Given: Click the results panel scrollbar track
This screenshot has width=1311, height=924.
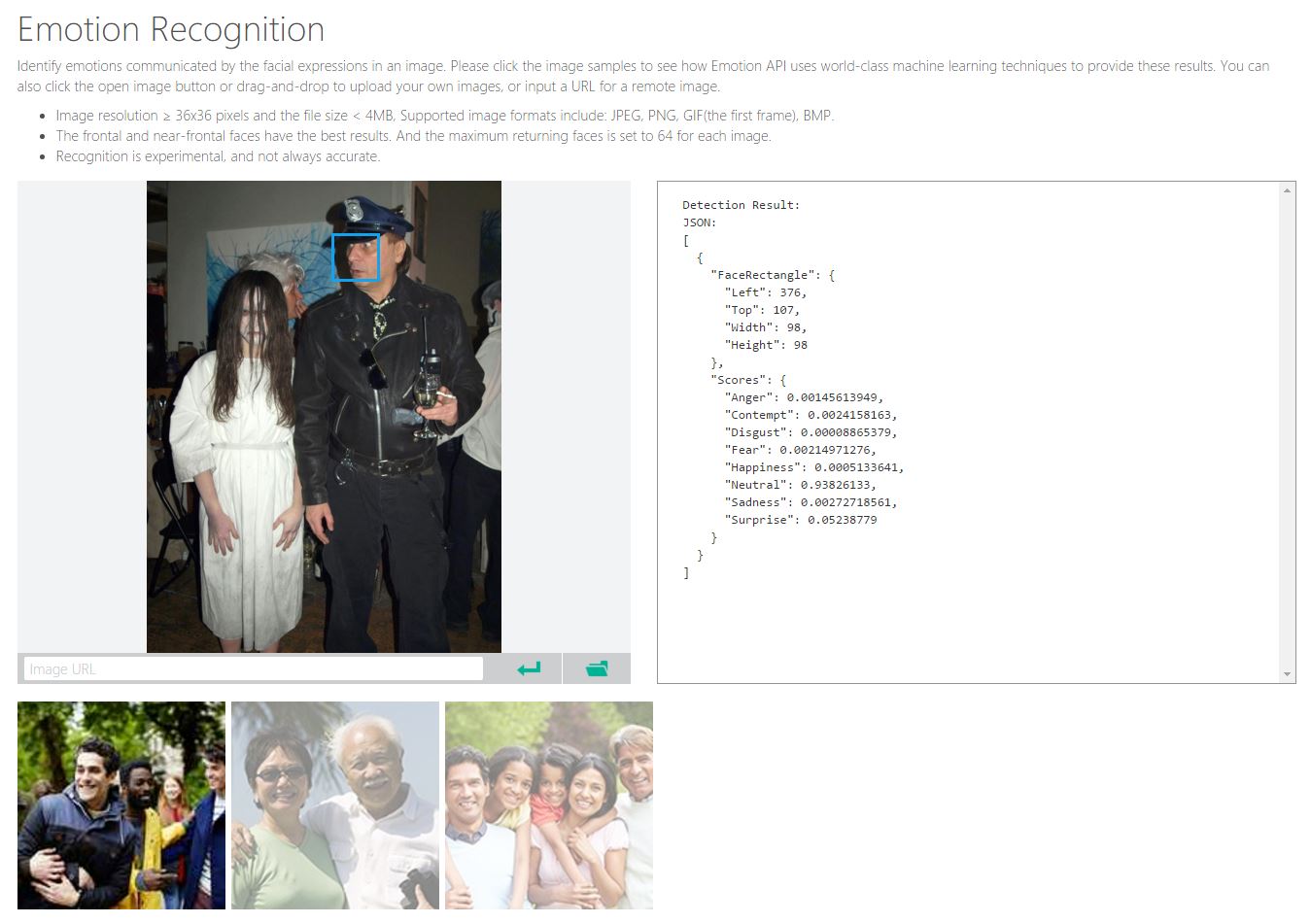Looking at the screenshot, I should coord(1287,437).
